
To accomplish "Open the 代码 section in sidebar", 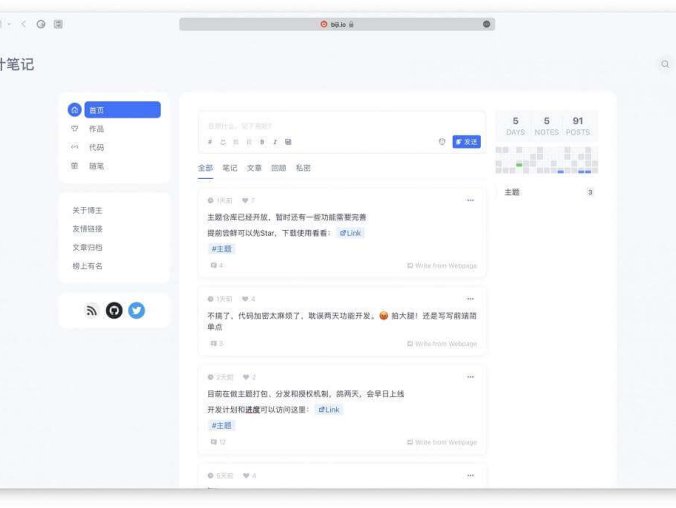I will click(96, 147).
